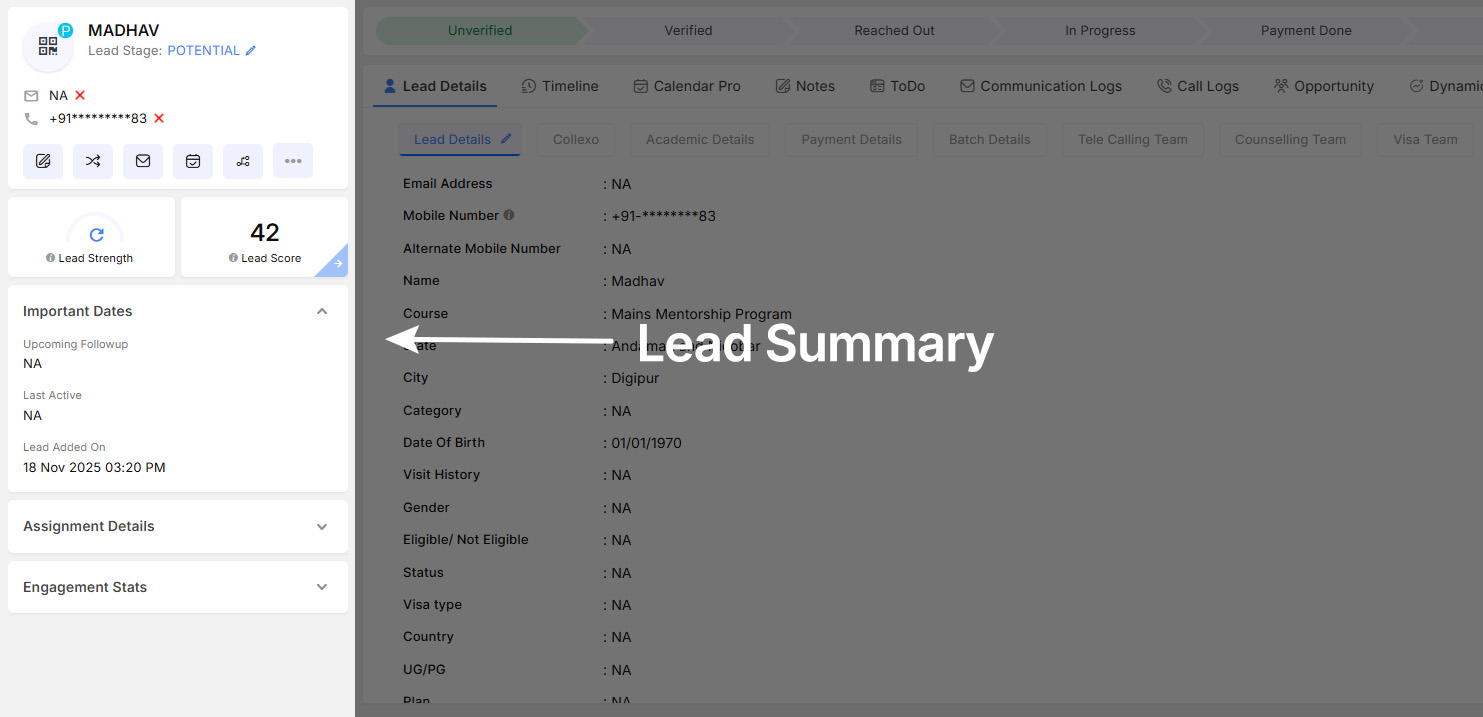The image size is (1483, 717).
Task: Open the three-dots more actions menu
Action: 293,161
